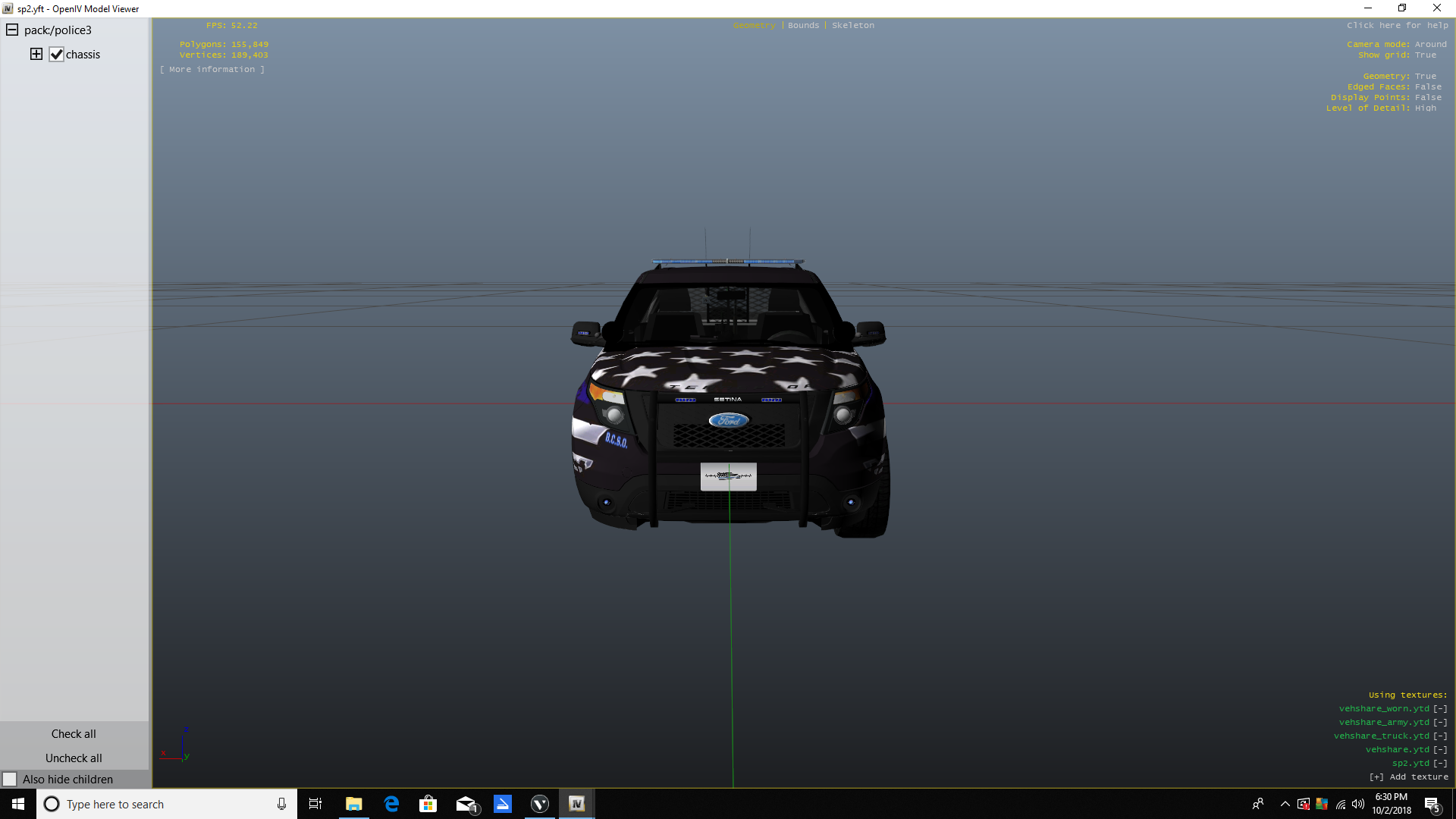
Task: Remove the vehshare_worn.ytd texture via [-]
Action: pyautogui.click(x=1440, y=709)
